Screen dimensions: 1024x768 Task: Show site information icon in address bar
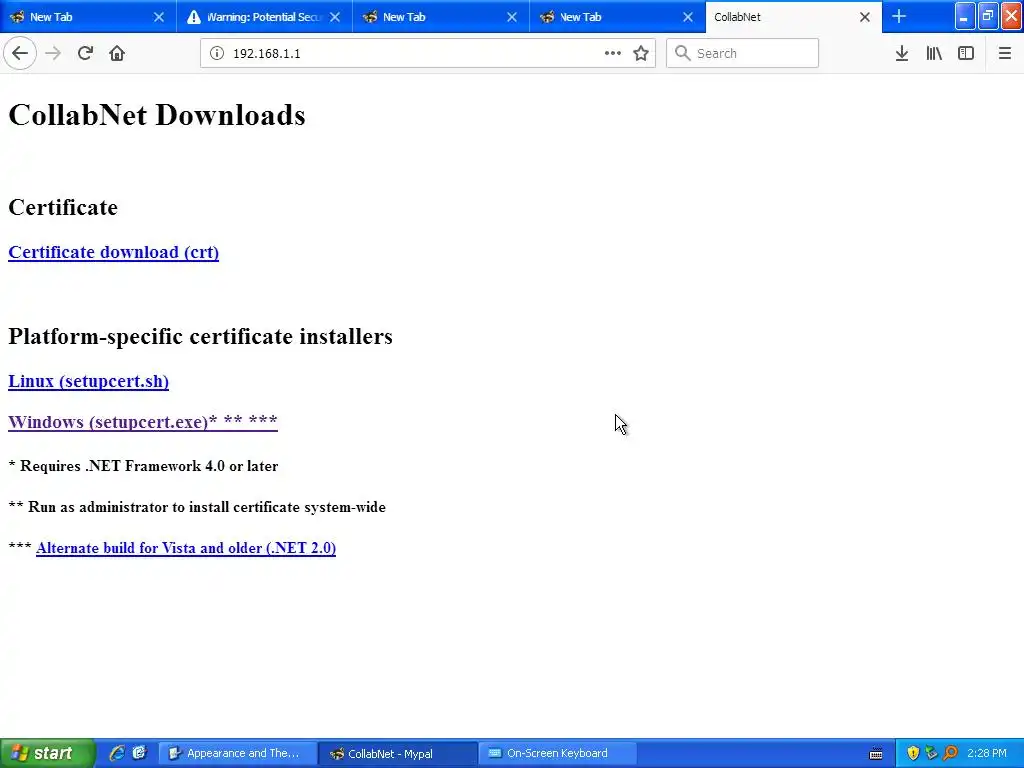pyautogui.click(x=216, y=53)
